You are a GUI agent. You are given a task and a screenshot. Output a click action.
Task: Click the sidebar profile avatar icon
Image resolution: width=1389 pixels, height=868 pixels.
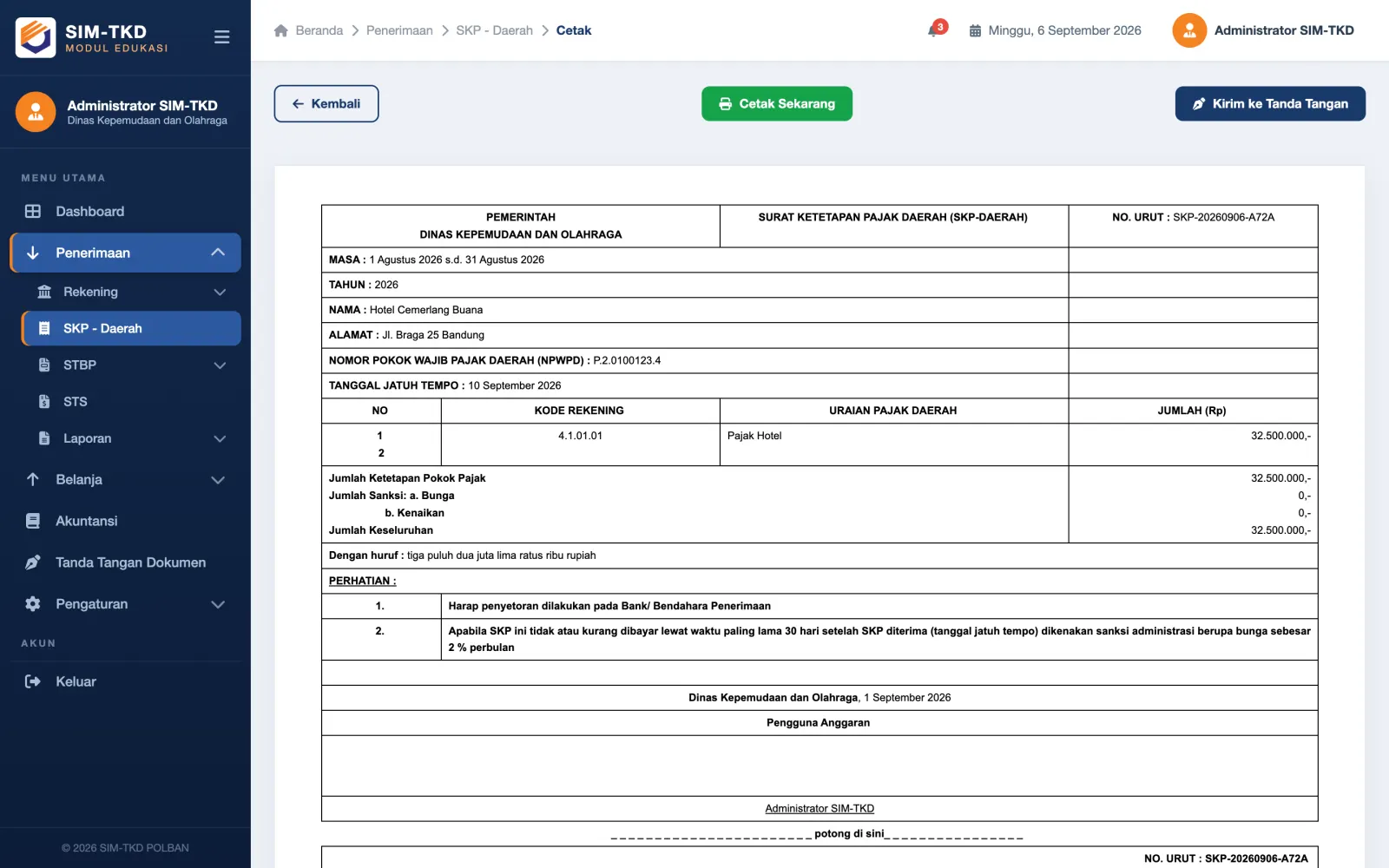click(x=36, y=112)
